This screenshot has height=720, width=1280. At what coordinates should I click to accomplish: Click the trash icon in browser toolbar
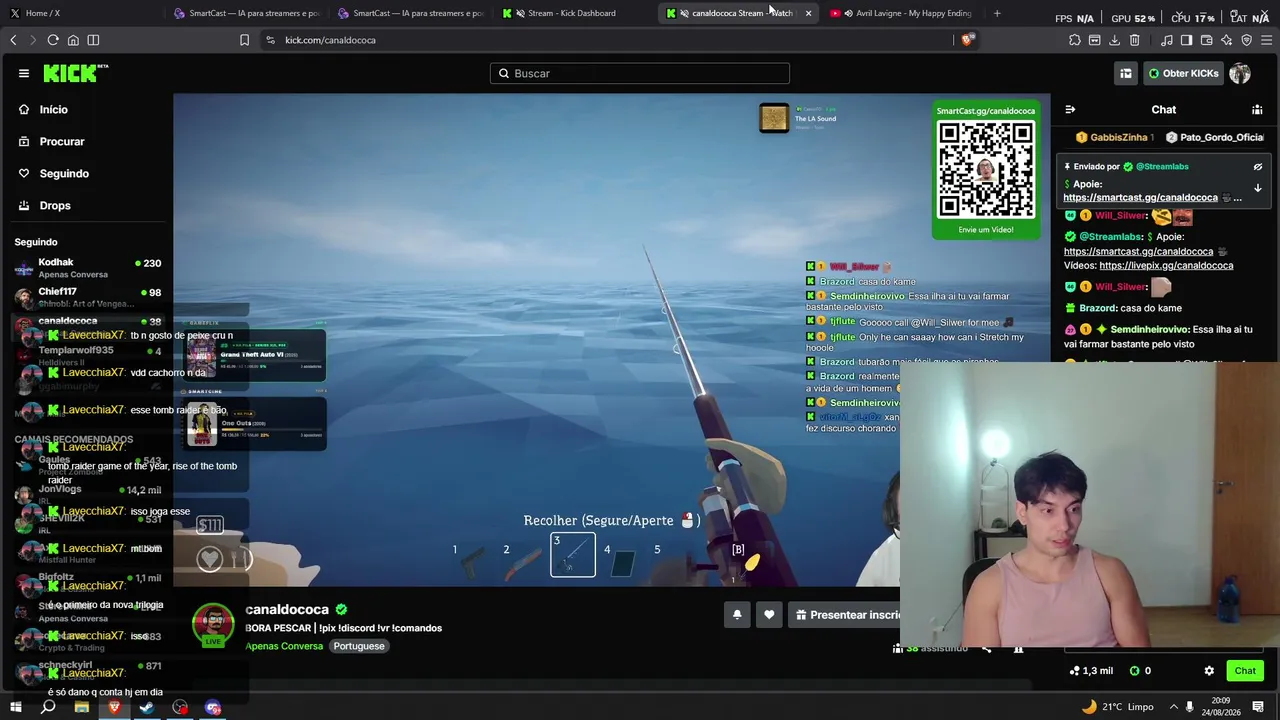[1134, 40]
